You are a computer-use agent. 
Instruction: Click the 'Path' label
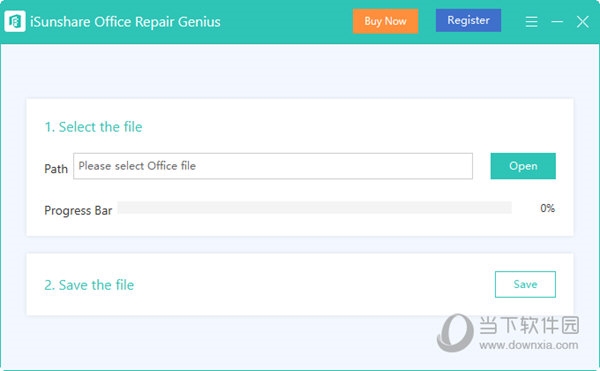(x=56, y=169)
